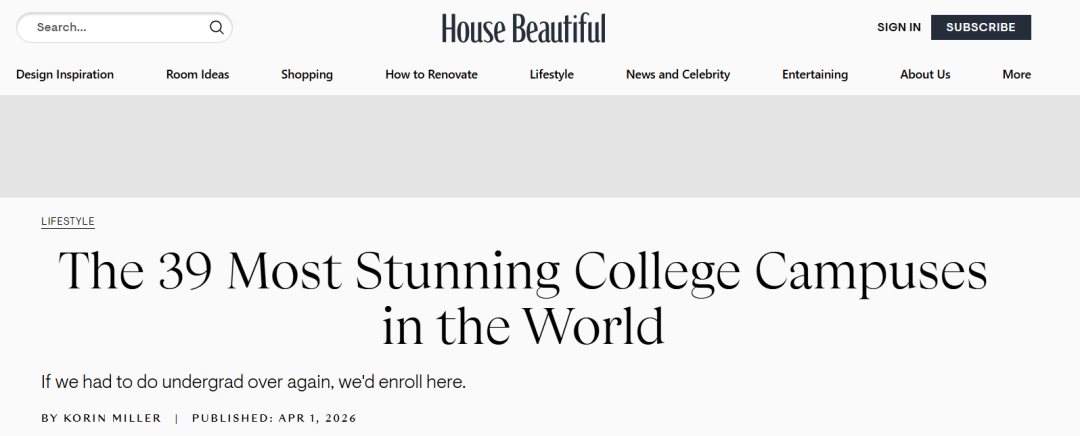Click the article subtitle about undergrad
Viewport: 1080px width, 436px height.
(x=253, y=382)
